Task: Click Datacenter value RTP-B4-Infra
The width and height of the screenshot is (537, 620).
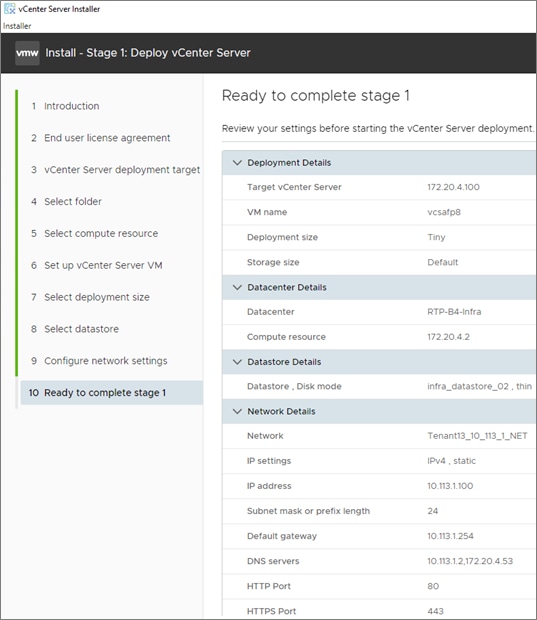Action: pos(454,312)
